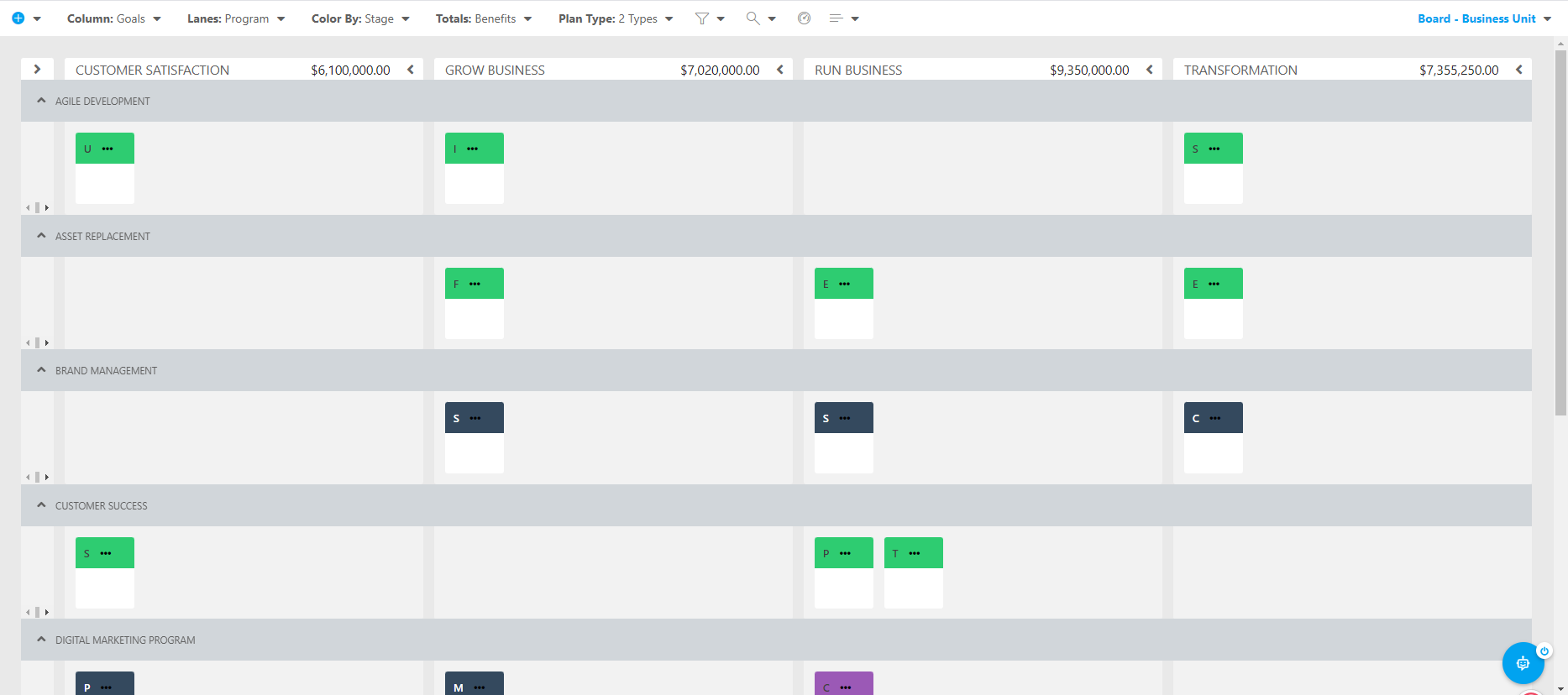Click the AGILE DEVELOPMENT lane label
Screen dimensions: 1568x695
102,101
